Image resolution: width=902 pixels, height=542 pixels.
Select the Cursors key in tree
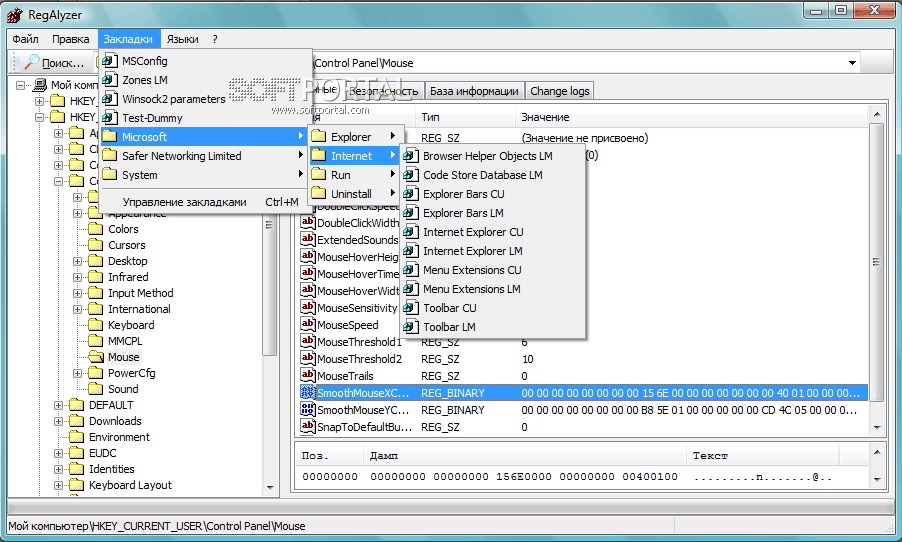[x=127, y=245]
